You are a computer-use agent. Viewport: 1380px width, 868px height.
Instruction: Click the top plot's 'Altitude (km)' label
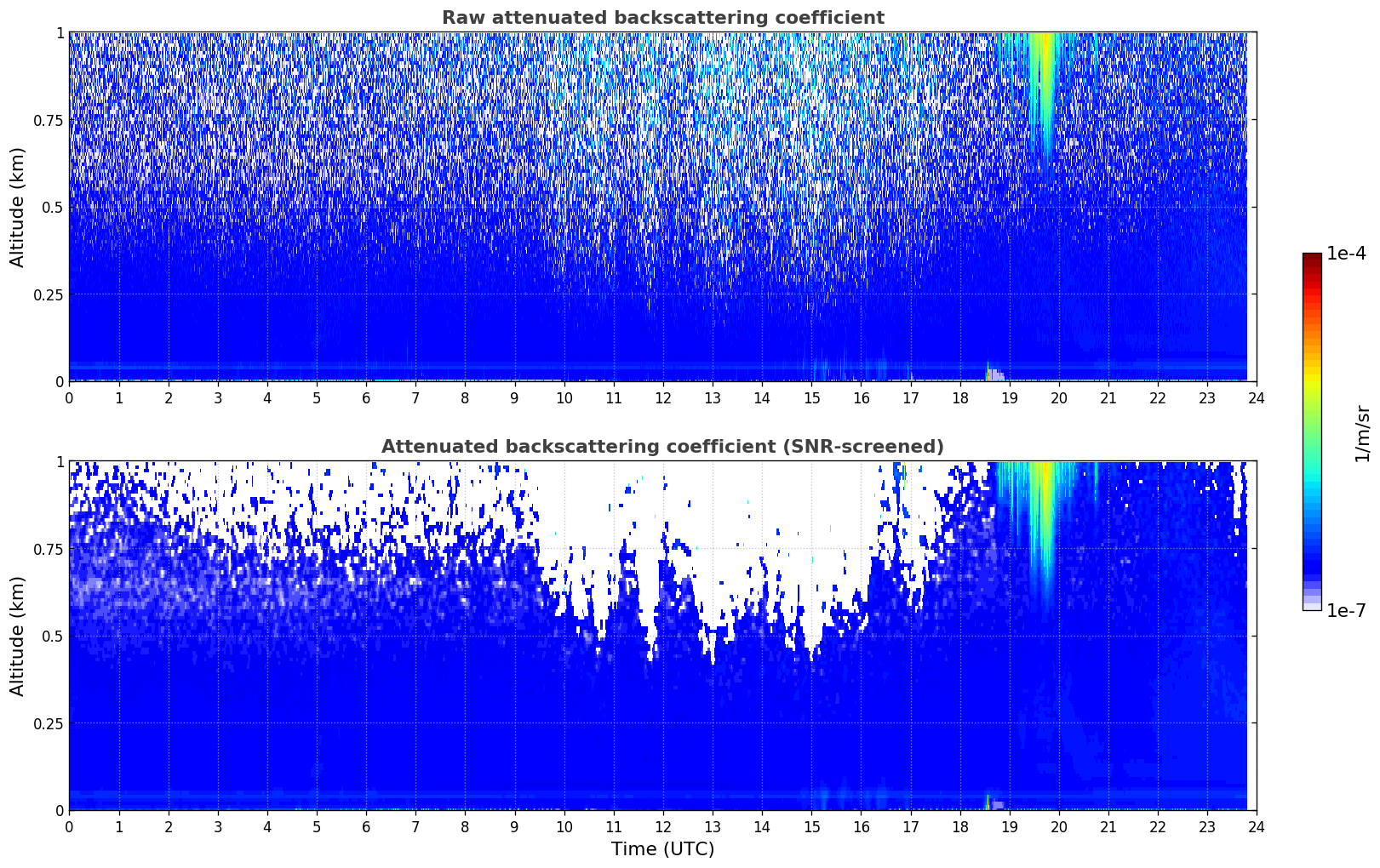pos(18,207)
